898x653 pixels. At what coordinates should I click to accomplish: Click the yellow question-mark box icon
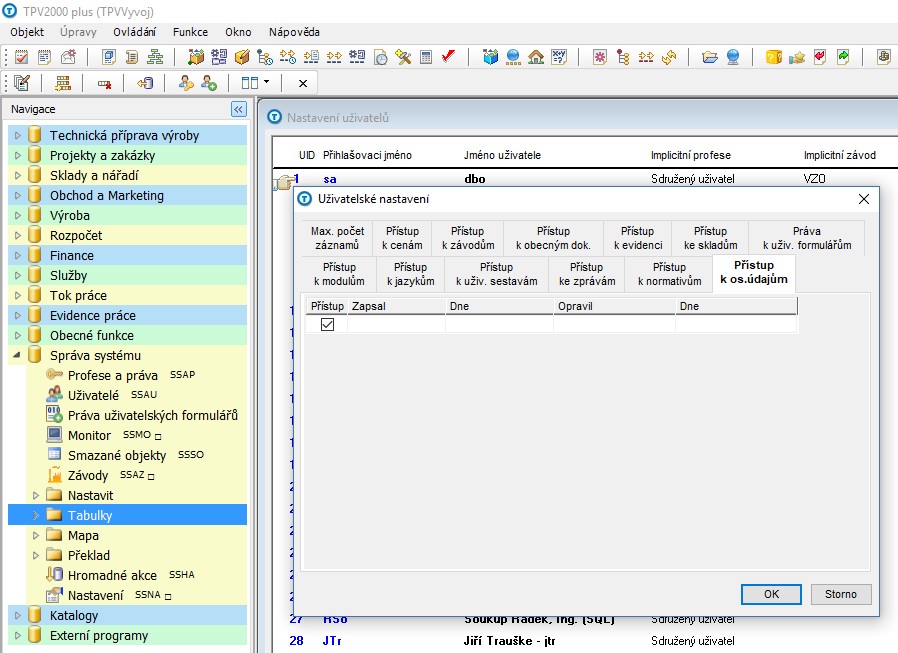click(x=773, y=57)
